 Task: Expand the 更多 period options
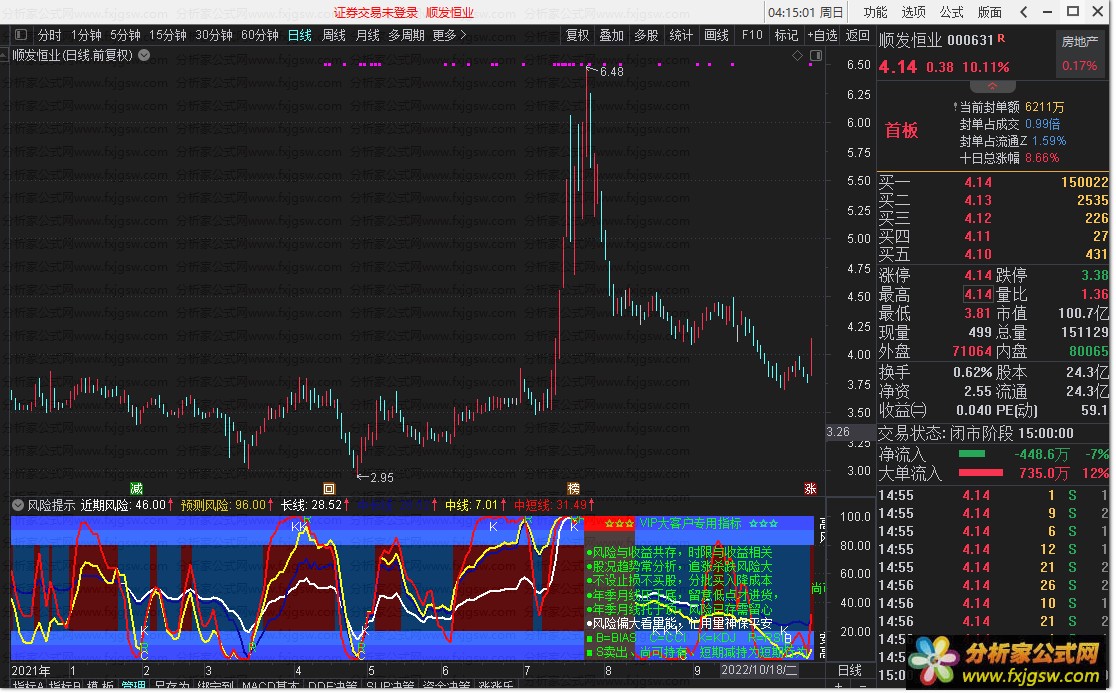pos(449,35)
